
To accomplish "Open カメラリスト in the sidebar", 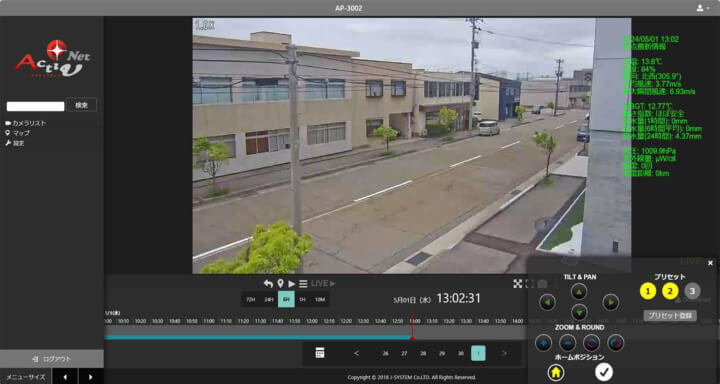I will (26, 123).
